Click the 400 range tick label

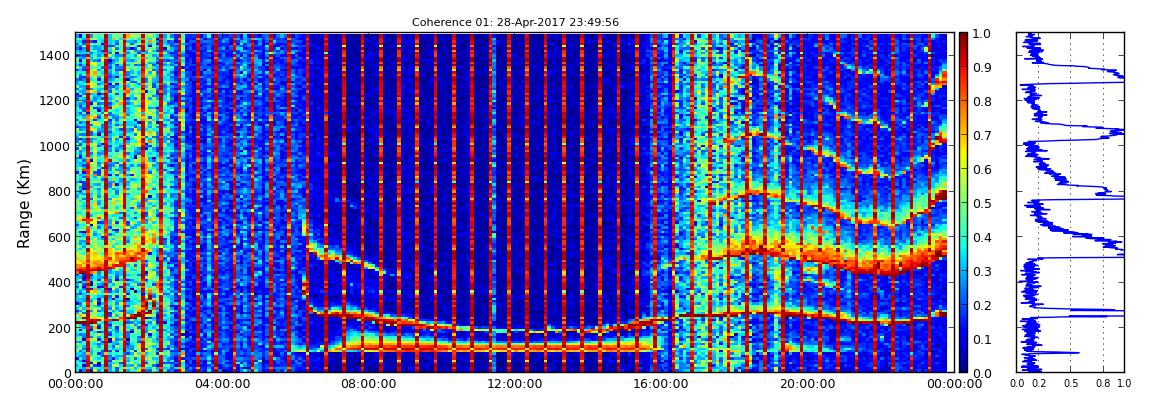click(59, 282)
